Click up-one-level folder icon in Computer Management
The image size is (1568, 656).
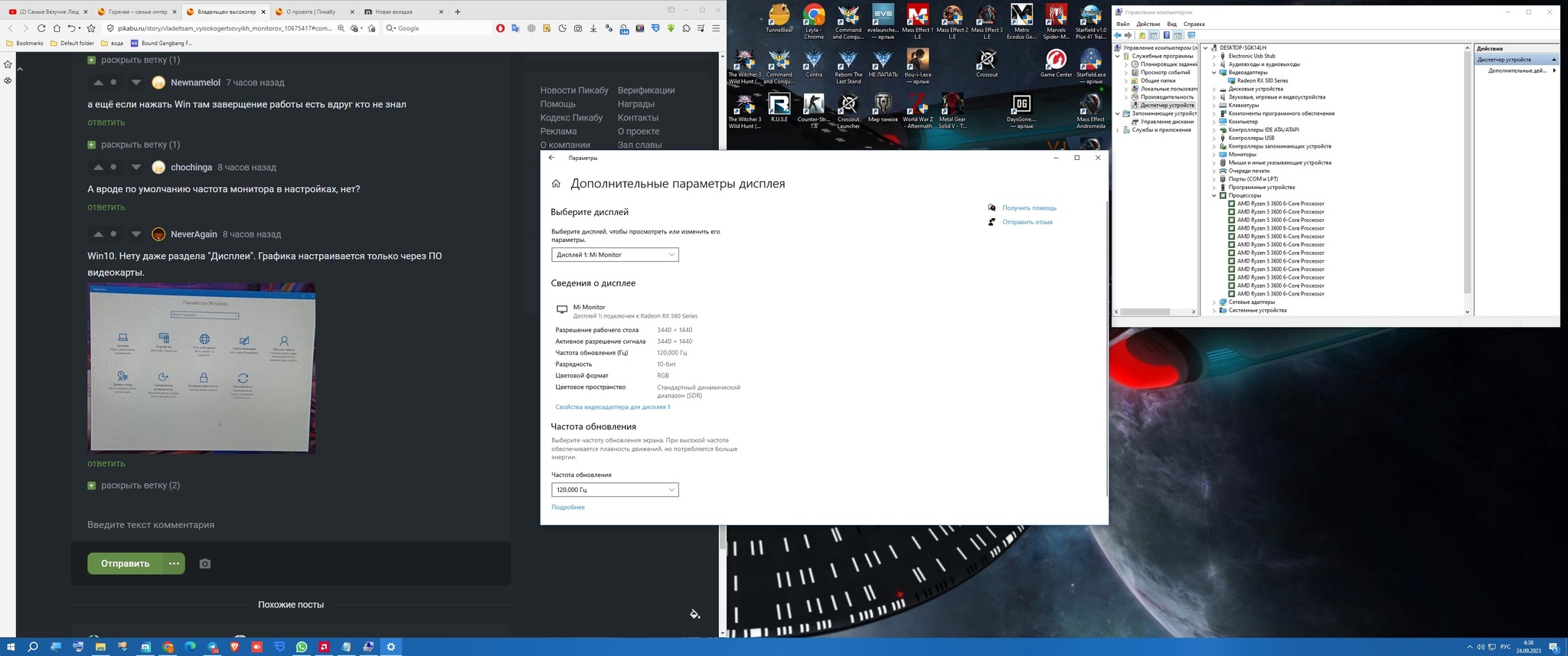(1142, 35)
